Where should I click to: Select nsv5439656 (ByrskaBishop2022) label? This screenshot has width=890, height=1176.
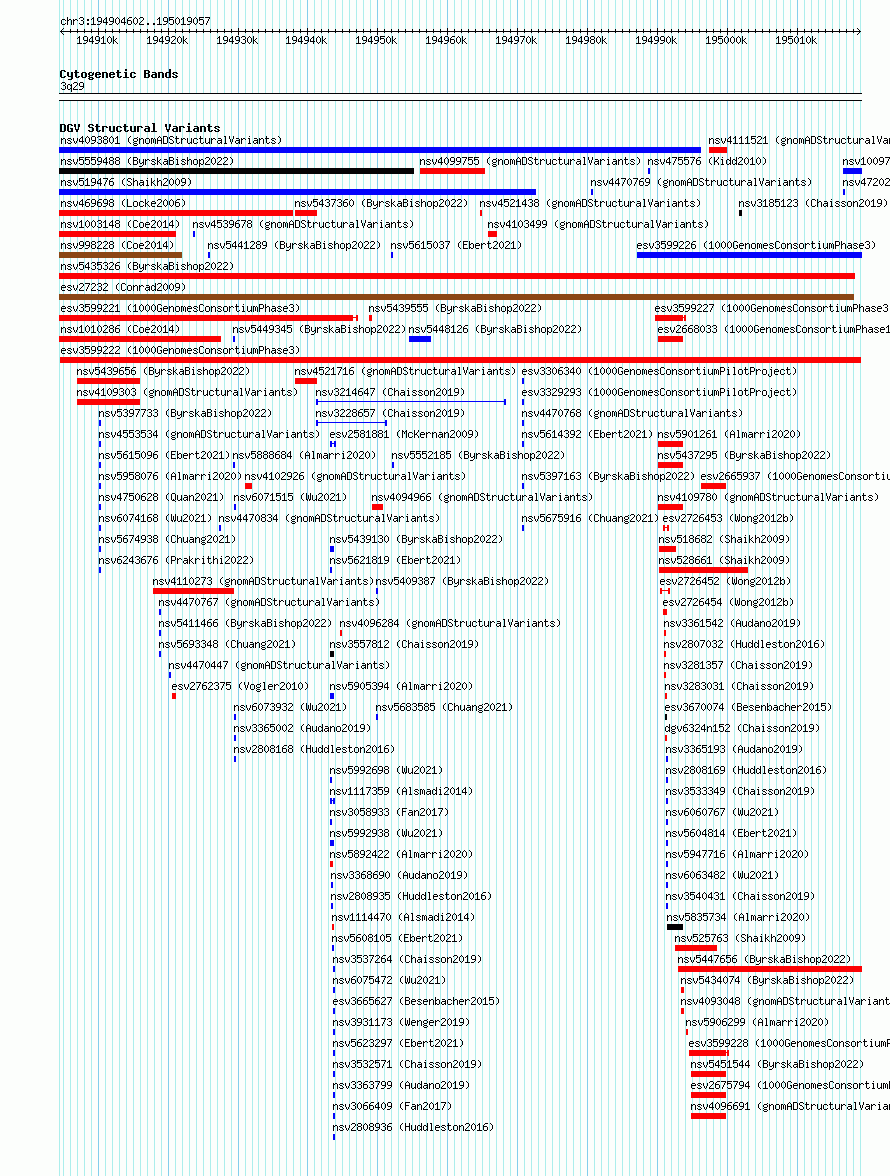coord(163,371)
